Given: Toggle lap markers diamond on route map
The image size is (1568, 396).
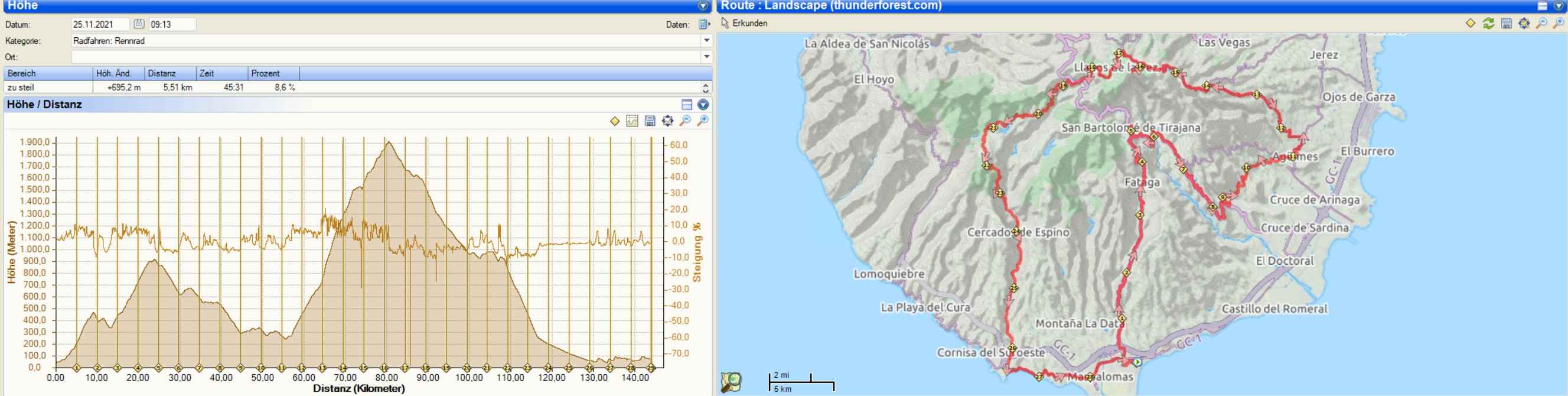Looking at the screenshot, I should (x=1471, y=23).
